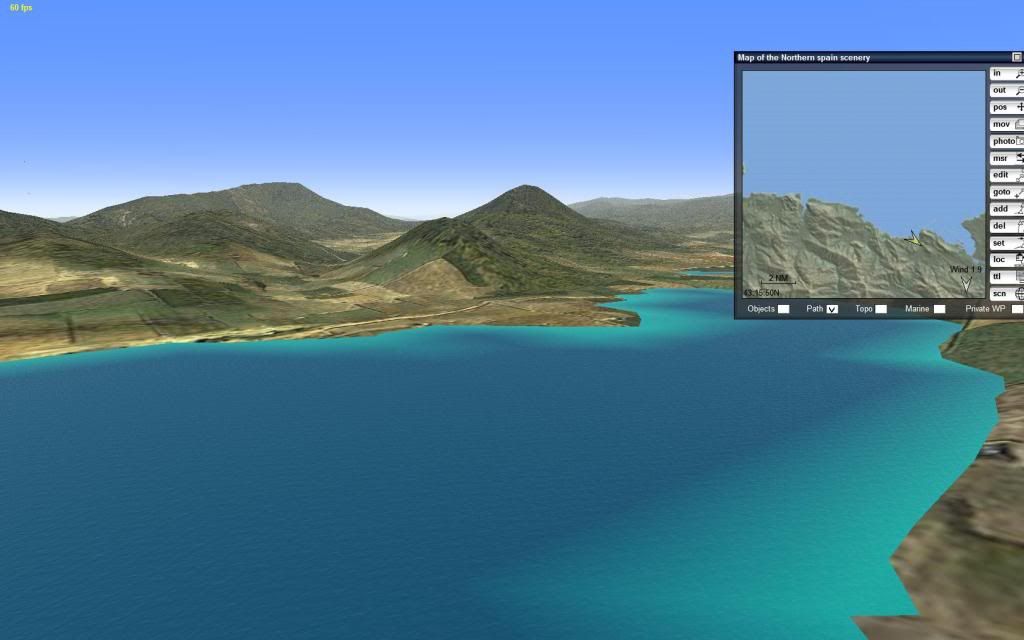Select the 'add' waypoint tool
Viewport: 1024px width, 640px height.
(1007, 209)
